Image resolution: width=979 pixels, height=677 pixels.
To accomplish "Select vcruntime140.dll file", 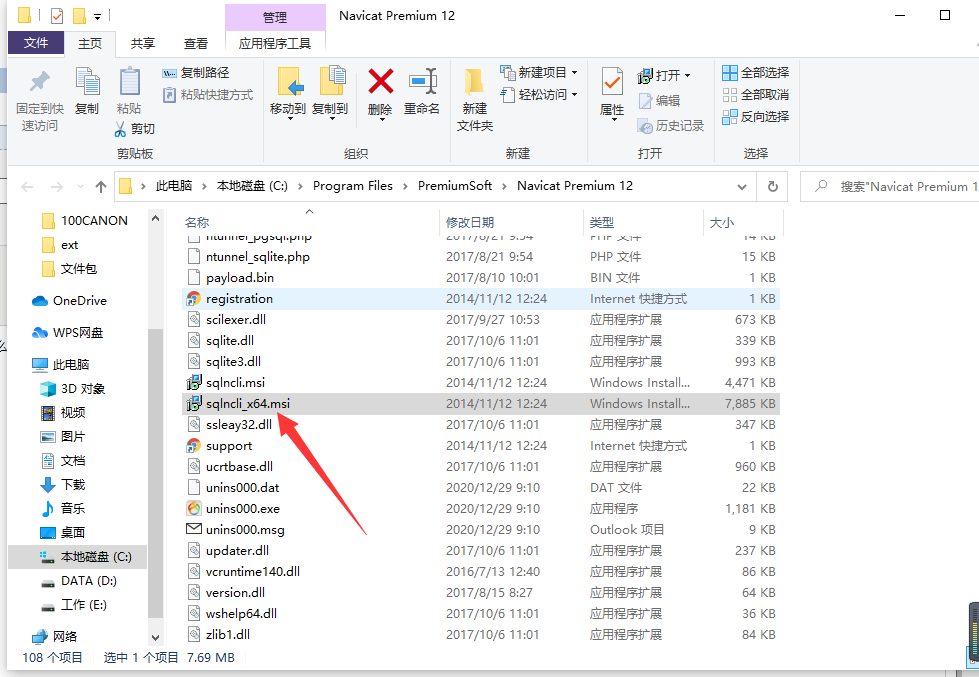I will [x=481, y=571].
